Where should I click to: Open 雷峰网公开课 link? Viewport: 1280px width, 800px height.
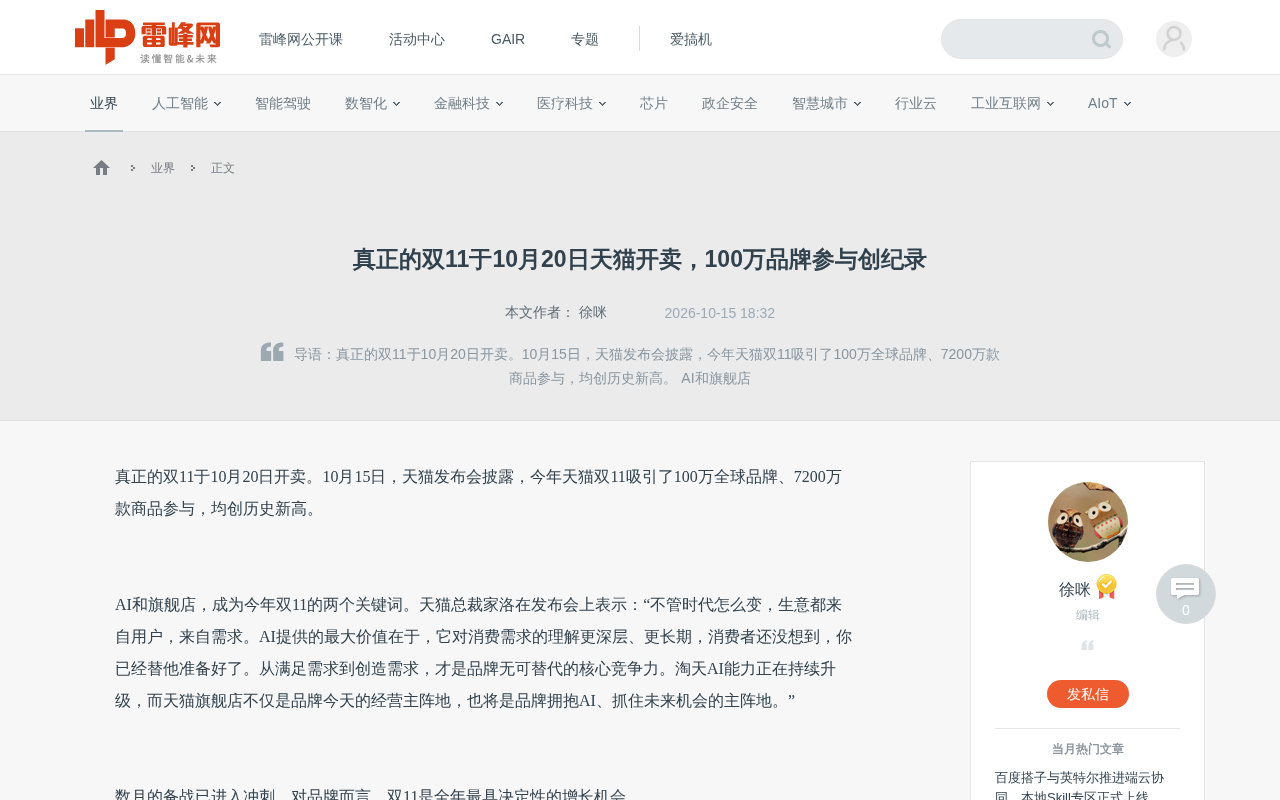[x=301, y=39]
